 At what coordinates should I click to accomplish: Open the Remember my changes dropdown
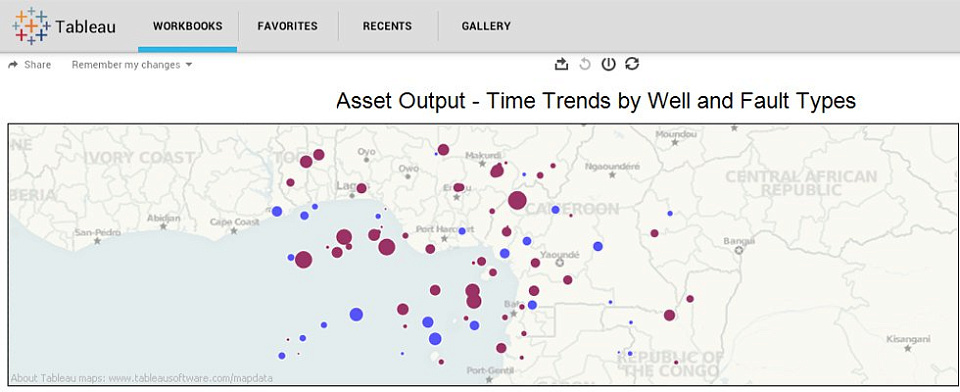(x=132, y=65)
